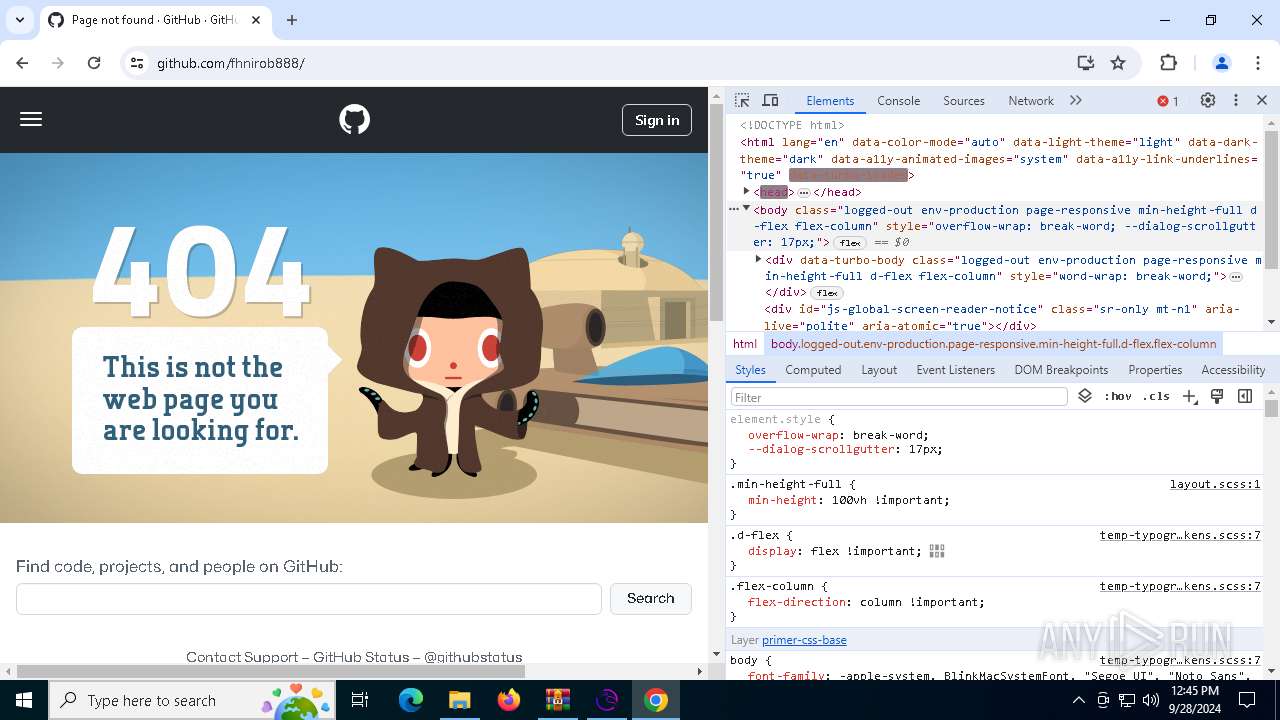Click the GitHub search input field
Viewport: 1280px width, 720px height.
click(309, 599)
